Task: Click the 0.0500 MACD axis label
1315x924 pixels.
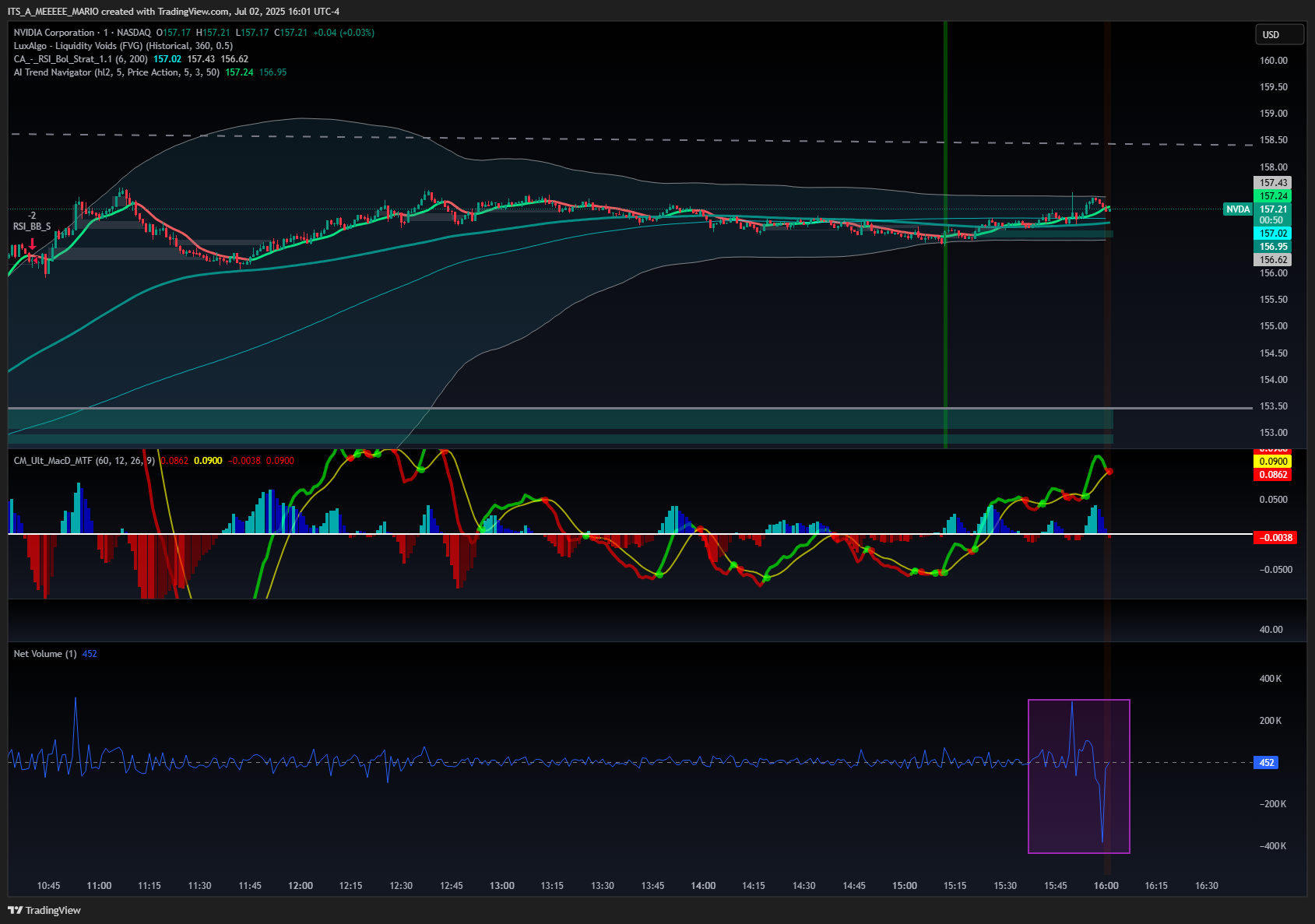Action: 1274,500
